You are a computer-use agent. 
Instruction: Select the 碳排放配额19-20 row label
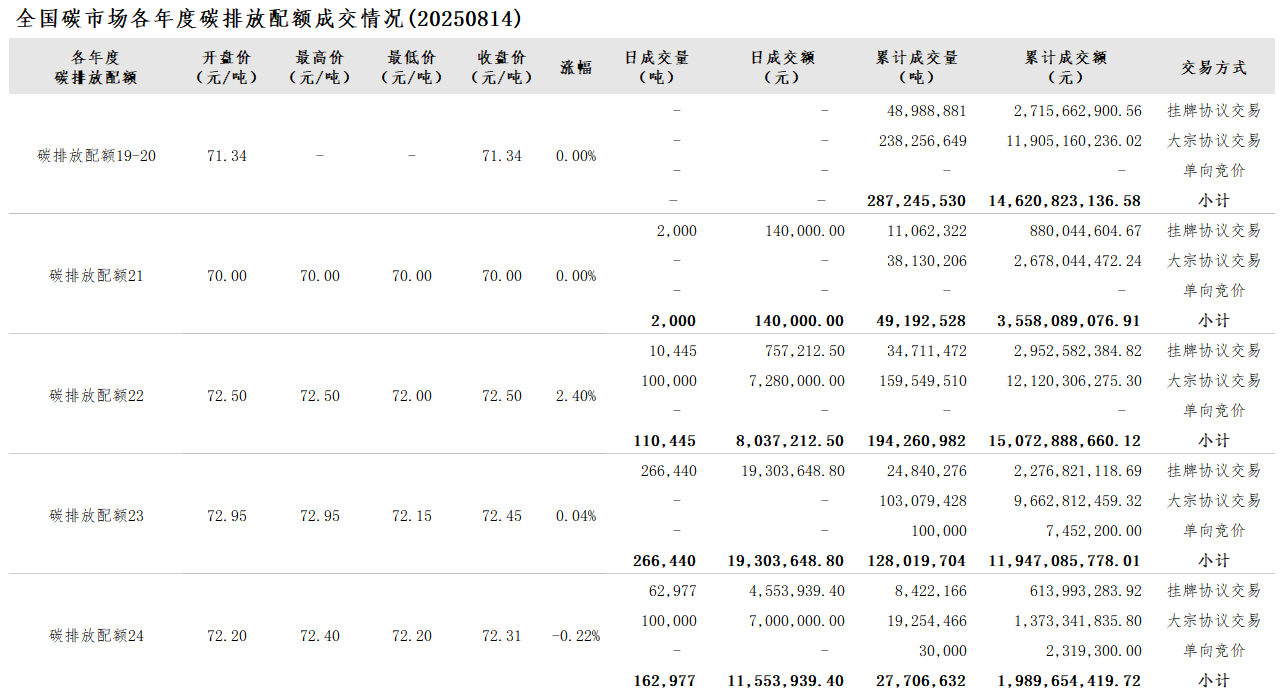pos(97,156)
